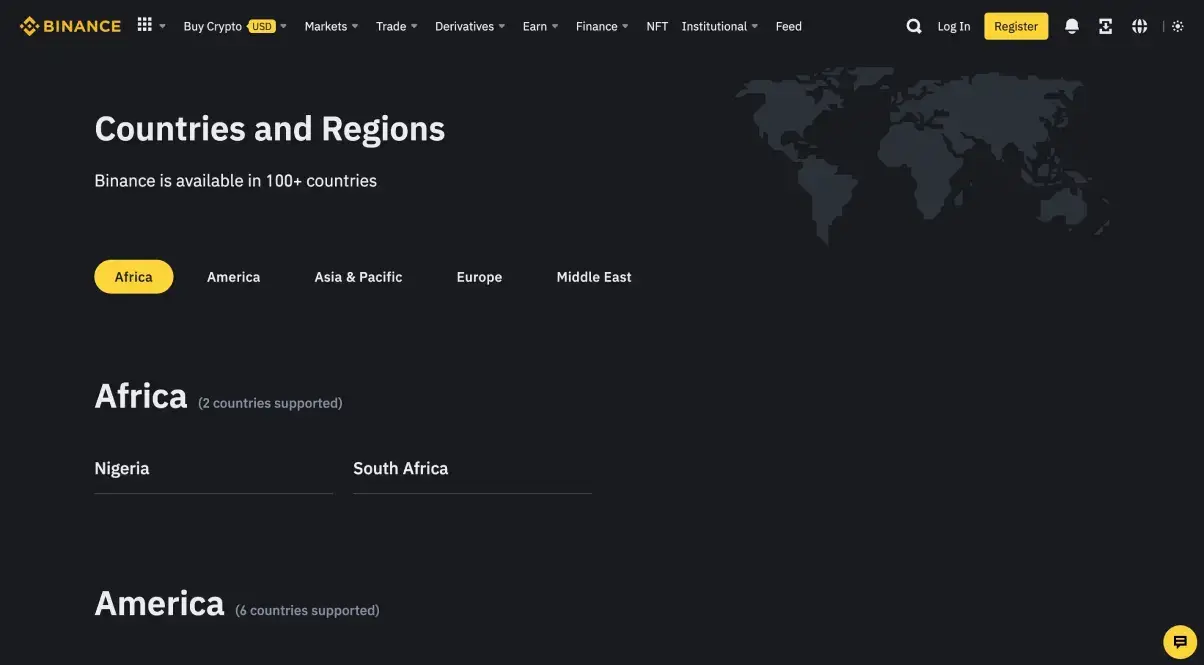The image size is (1204, 665).
Task: Click the '2 countries supported' text
Action: (270, 403)
